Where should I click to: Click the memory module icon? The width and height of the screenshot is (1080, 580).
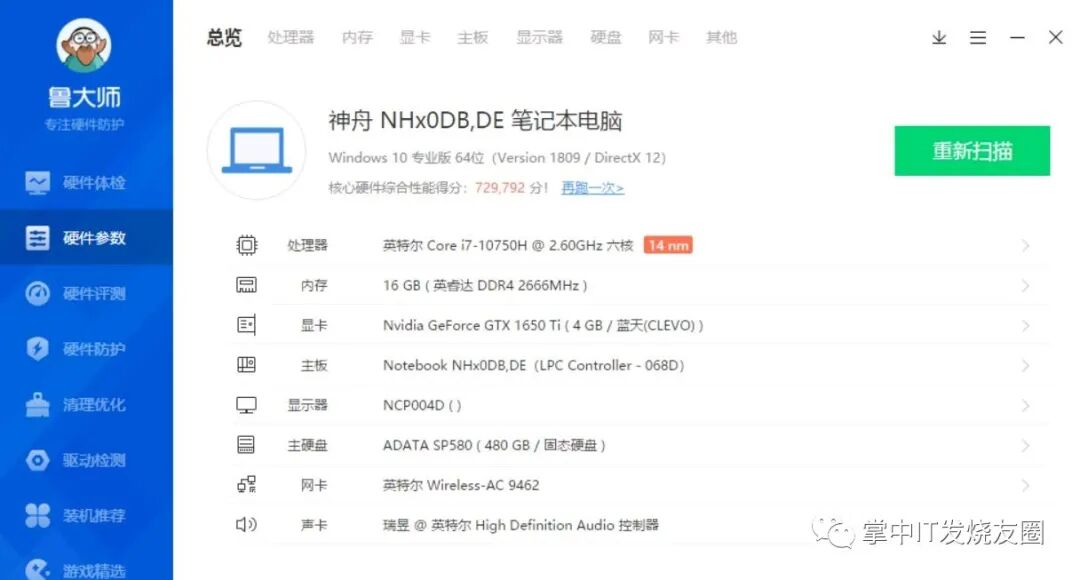point(247,285)
